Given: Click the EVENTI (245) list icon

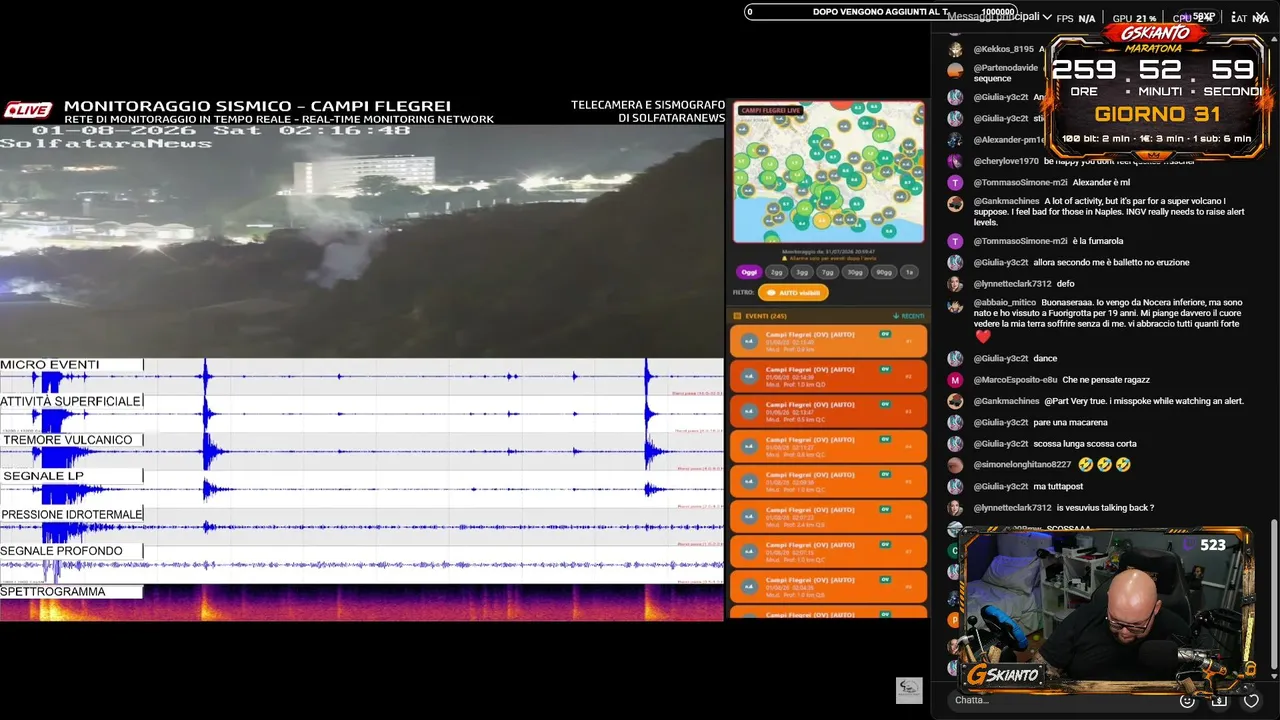Looking at the screenshot, I should (x=738, y=316).
